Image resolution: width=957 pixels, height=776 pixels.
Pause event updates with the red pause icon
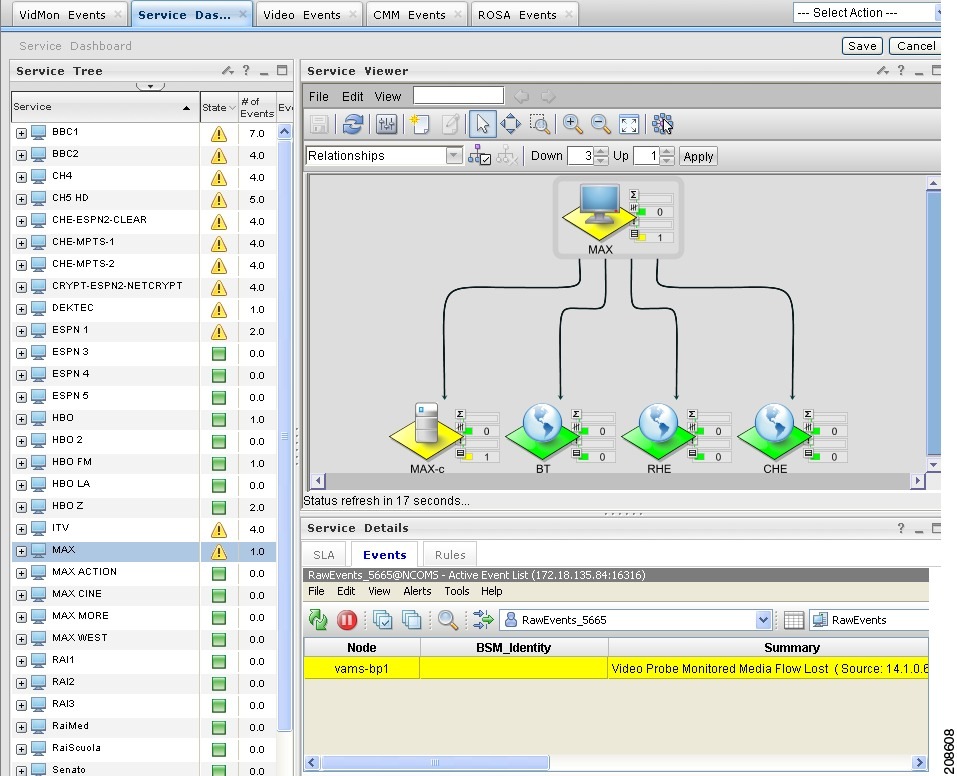(x=347, y=620)
